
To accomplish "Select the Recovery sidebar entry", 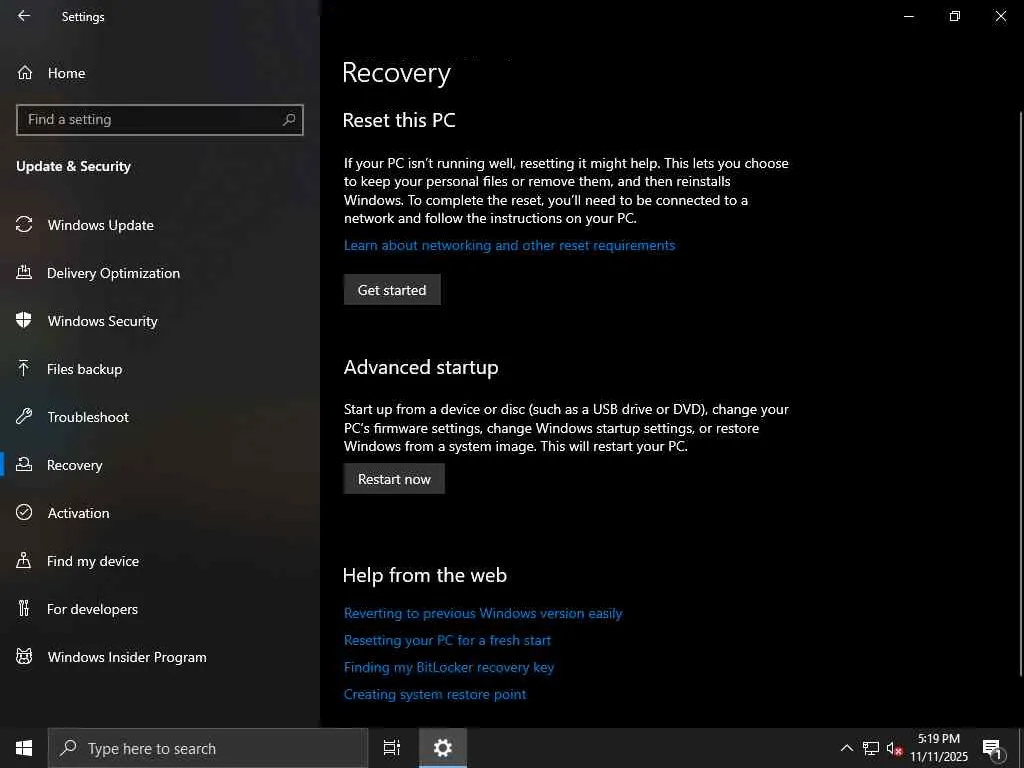I will click(x=74, y=465).
